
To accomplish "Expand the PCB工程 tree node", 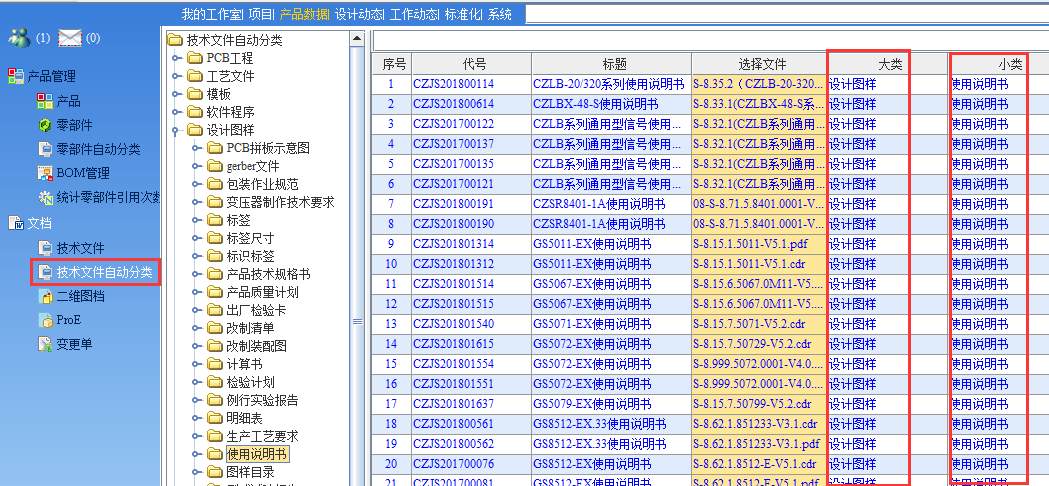I will pyautogui.click(x=175, y=58).
